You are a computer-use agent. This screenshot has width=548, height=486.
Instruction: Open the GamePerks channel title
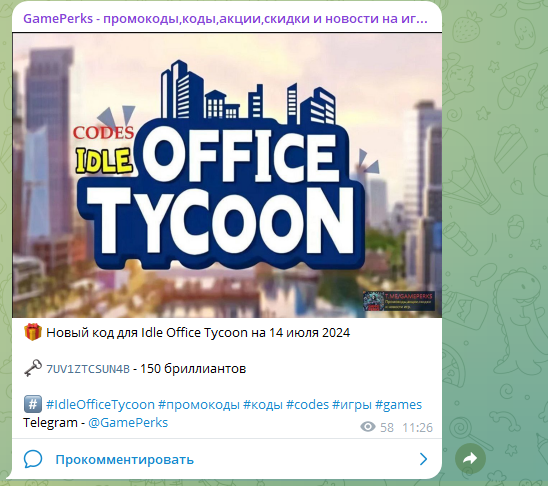point(225,19)
